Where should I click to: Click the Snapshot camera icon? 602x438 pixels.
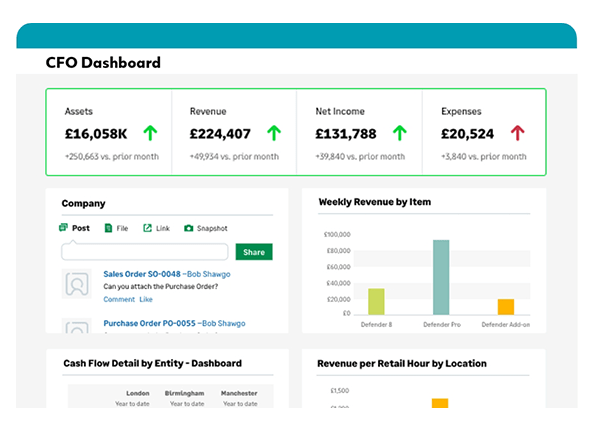click(188, 228)
